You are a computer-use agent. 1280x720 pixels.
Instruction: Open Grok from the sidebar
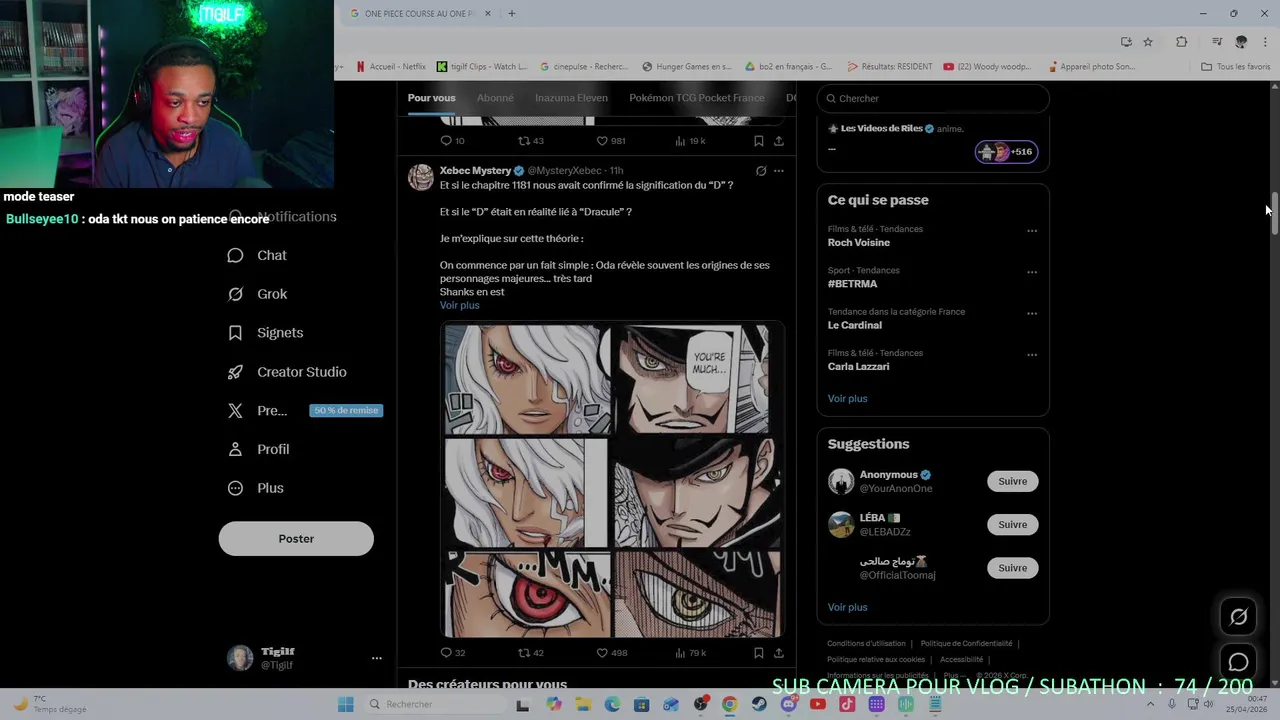coord(257,294)
